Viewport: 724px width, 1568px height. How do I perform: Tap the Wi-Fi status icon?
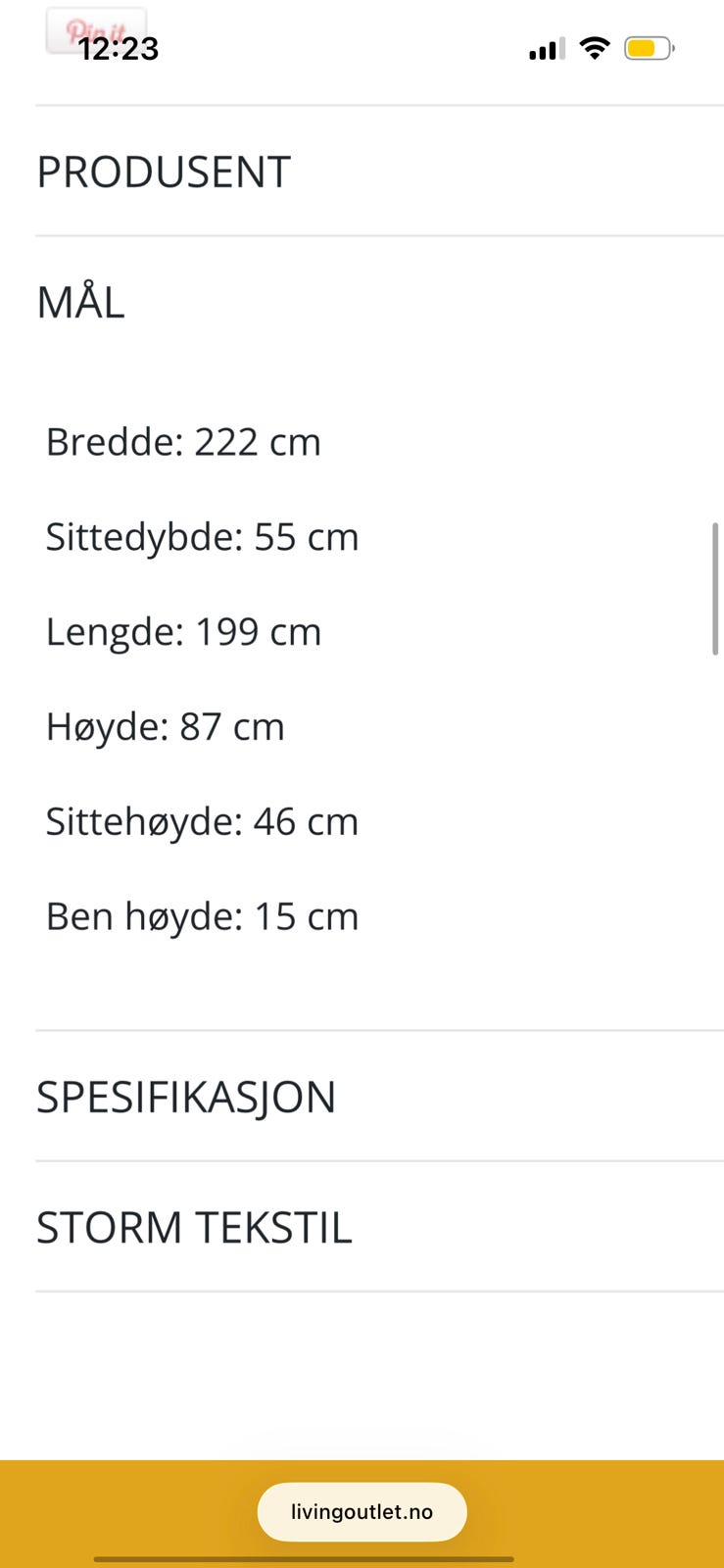(596, 47)
